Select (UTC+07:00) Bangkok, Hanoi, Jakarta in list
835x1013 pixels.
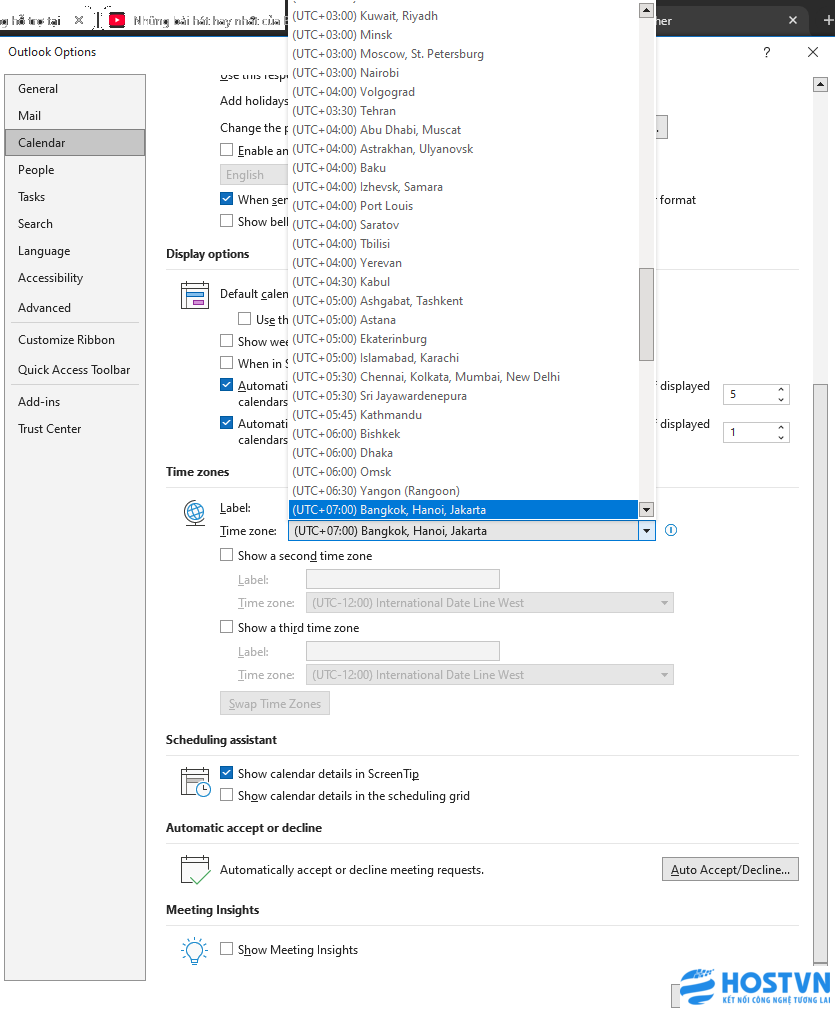click(x=463, y=510)
